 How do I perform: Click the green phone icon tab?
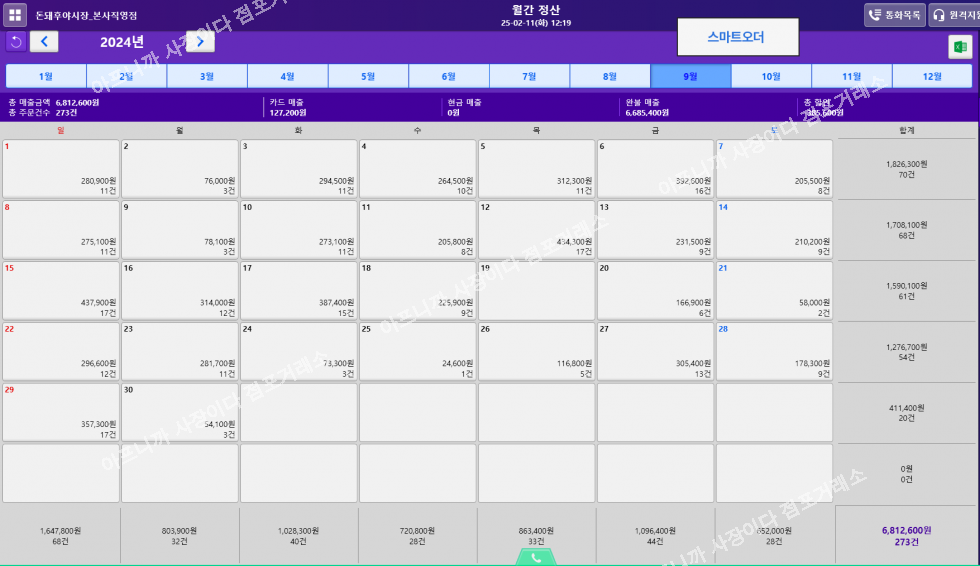pos(537,557)
